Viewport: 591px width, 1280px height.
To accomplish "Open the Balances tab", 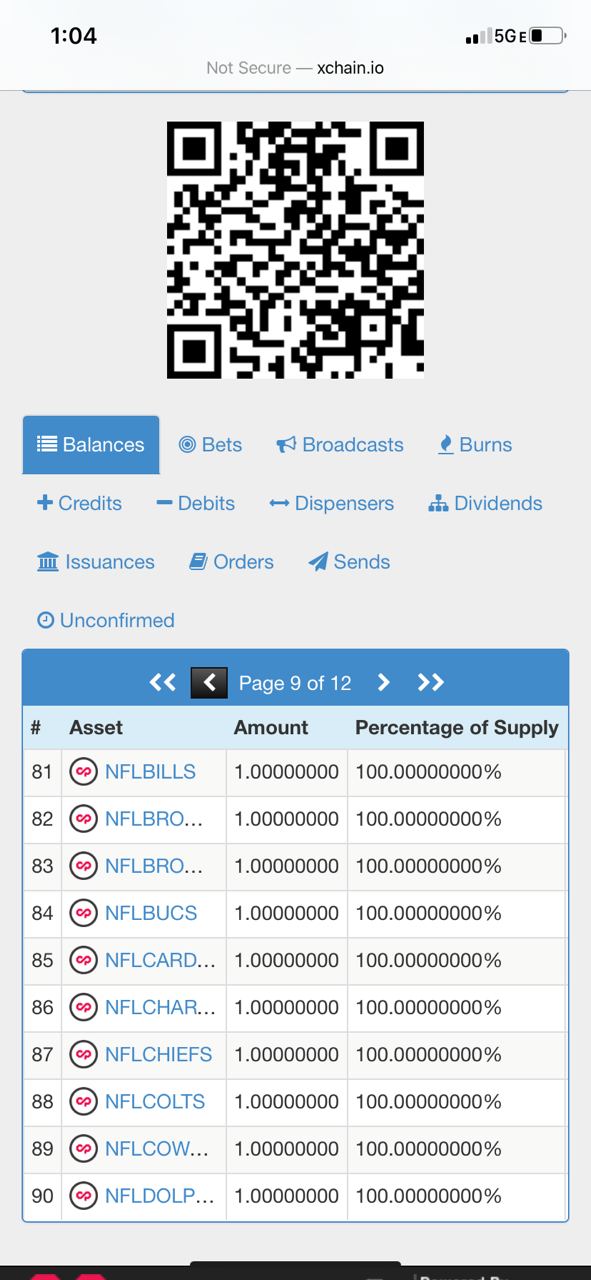I will pos(91,445).
